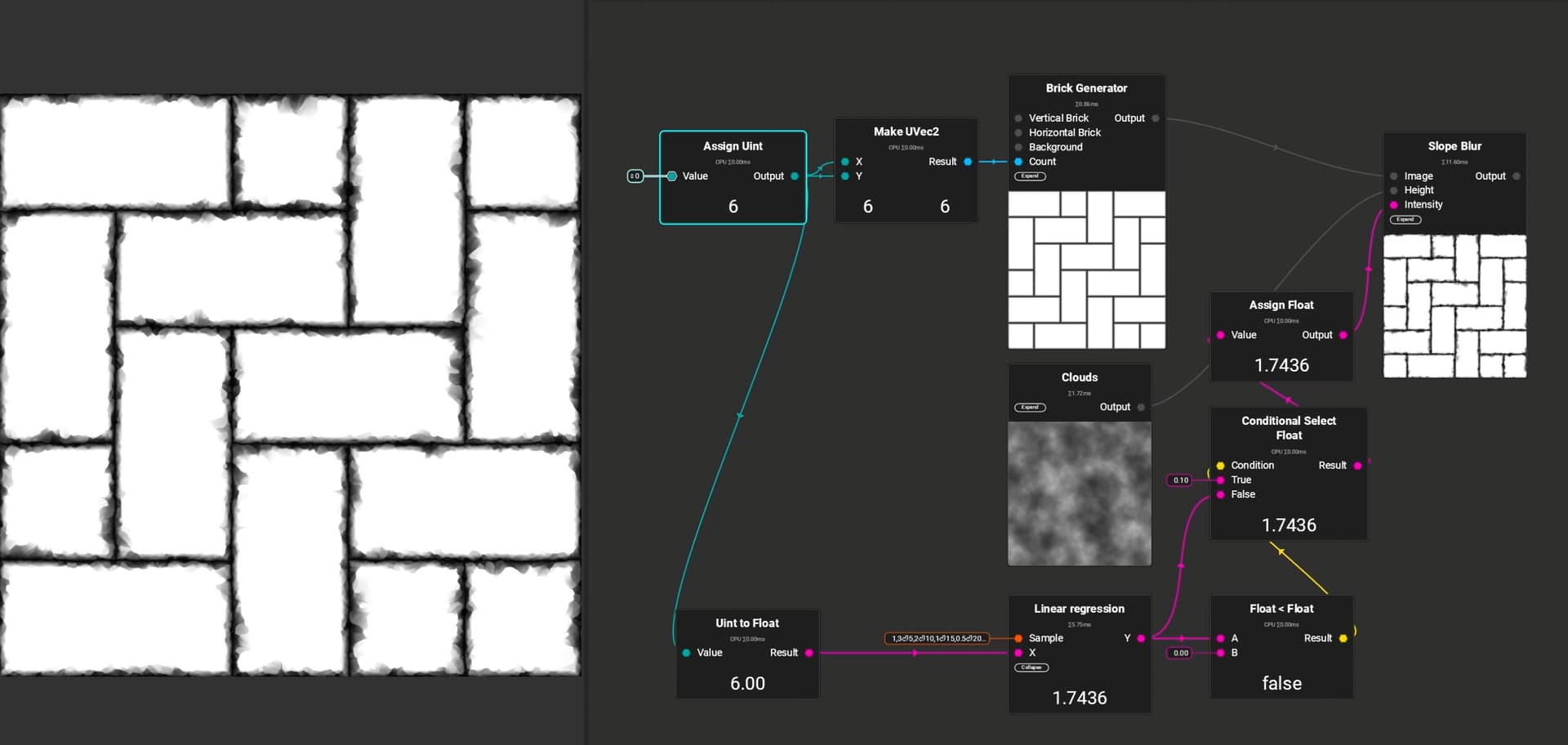Expand the Brick Generator node
This screenshot has width=1568, height=745.
tap(1030, 176)
